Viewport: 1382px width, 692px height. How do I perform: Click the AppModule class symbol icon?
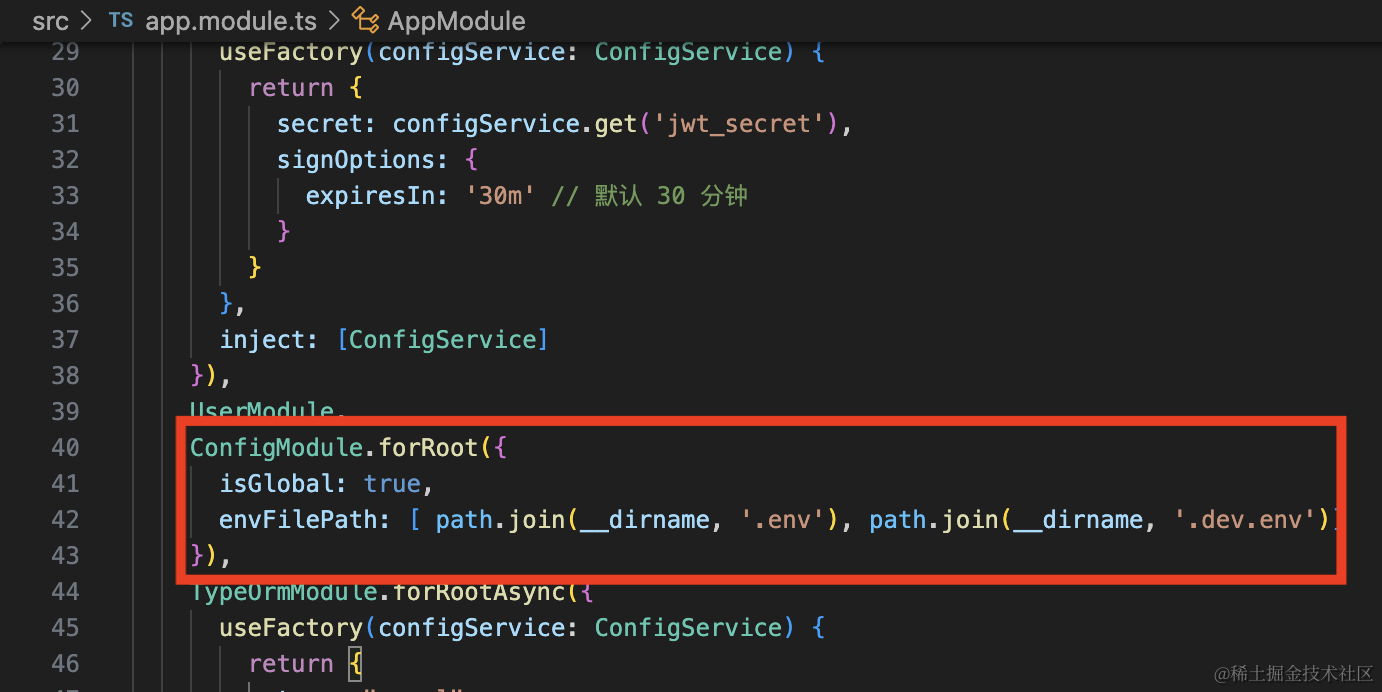point(366,20)
